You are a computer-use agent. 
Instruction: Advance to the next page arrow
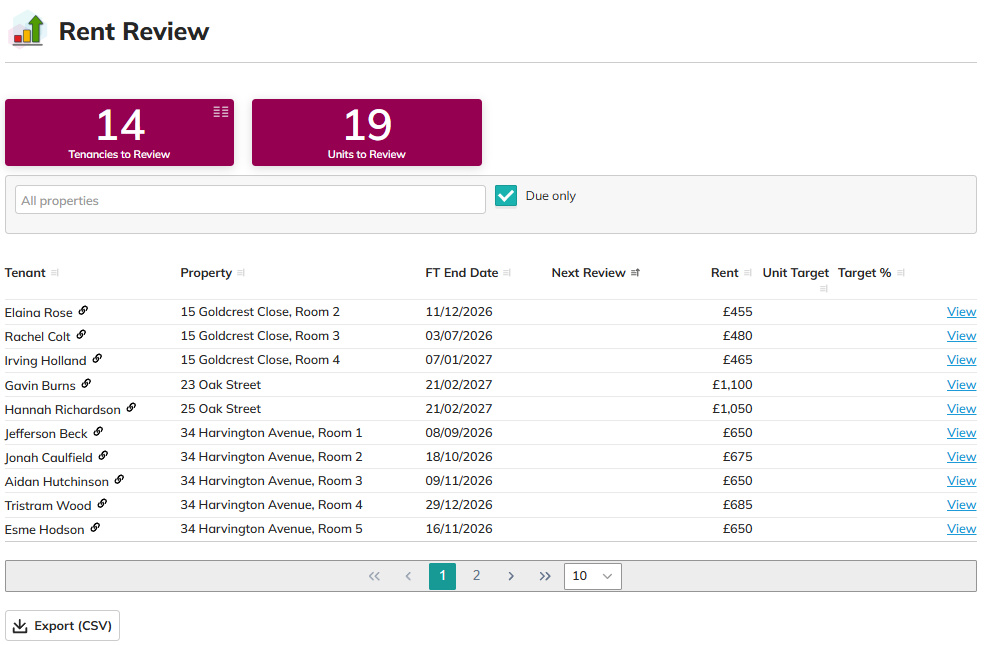pos(511,576)
